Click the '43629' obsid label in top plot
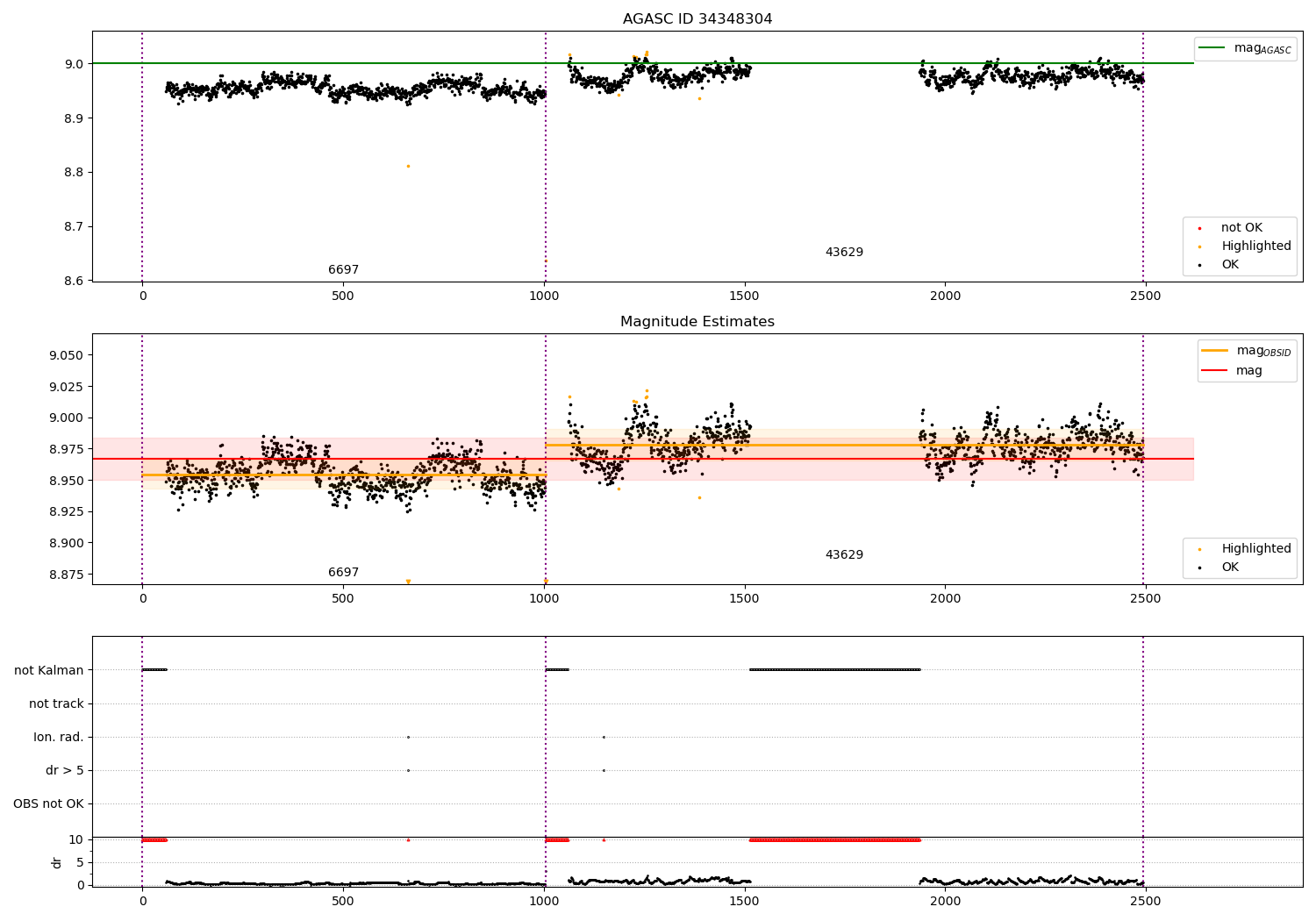The image size is (1316, 921). pos(844,253)
